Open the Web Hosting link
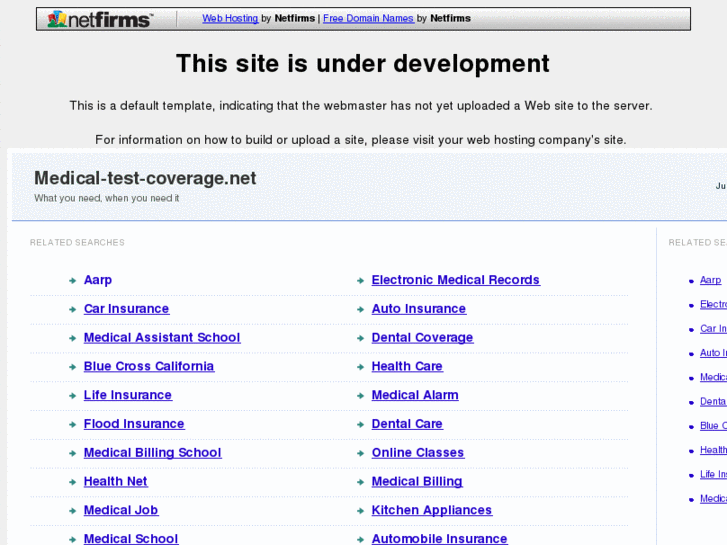Viewport: 727px width, 545px height. (x=230, y=18)
